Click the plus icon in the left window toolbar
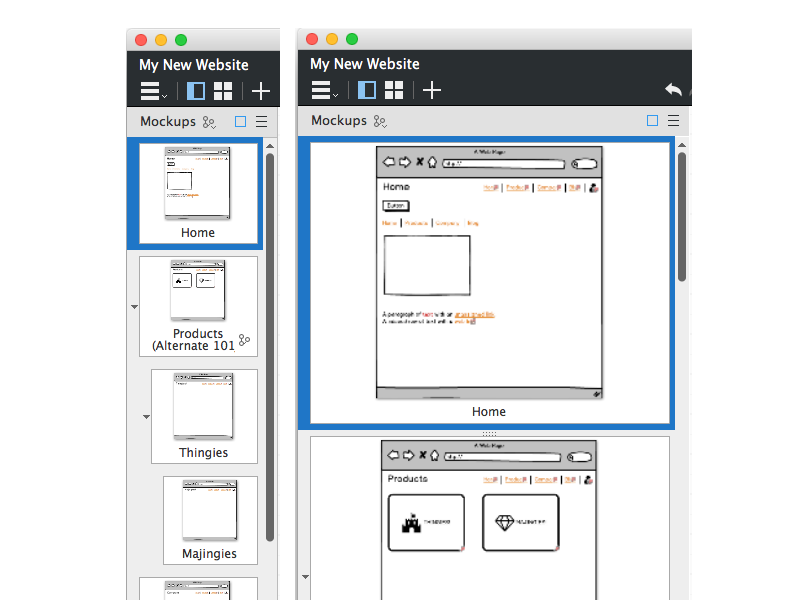The width and height of the screenshot is (800, 600). point(260,90)
